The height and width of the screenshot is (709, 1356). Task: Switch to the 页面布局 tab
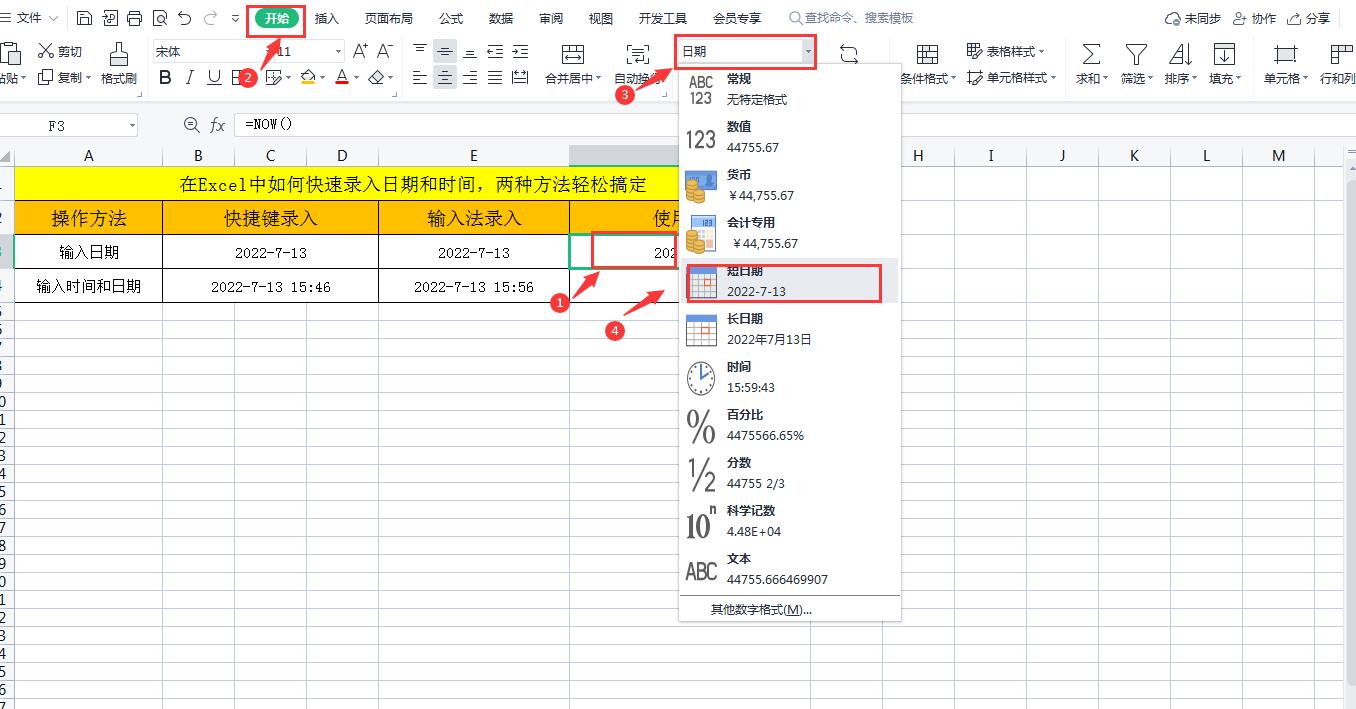389,18
